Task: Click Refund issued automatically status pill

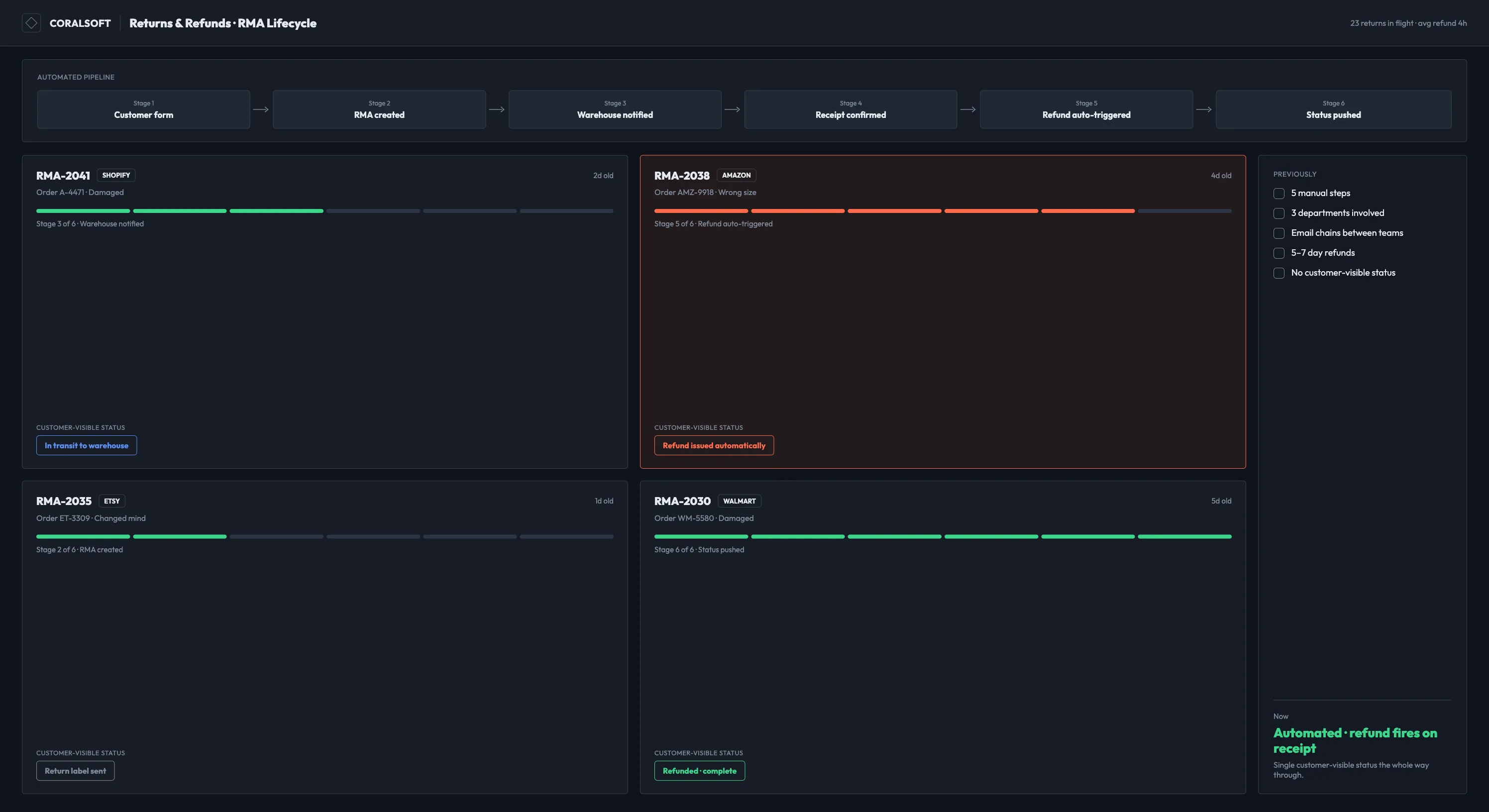Action: 714,445
